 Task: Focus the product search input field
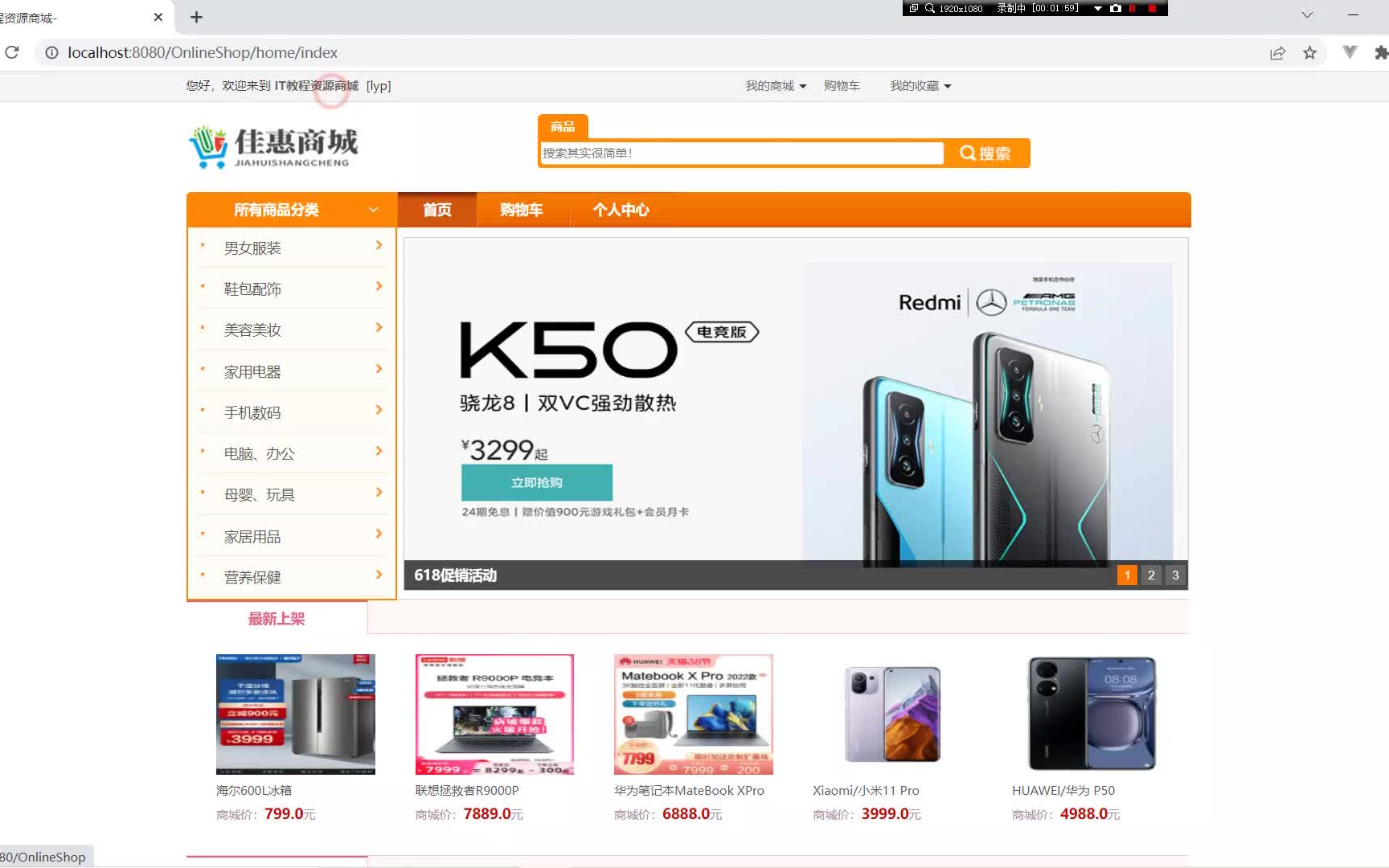tap(742, 154)
